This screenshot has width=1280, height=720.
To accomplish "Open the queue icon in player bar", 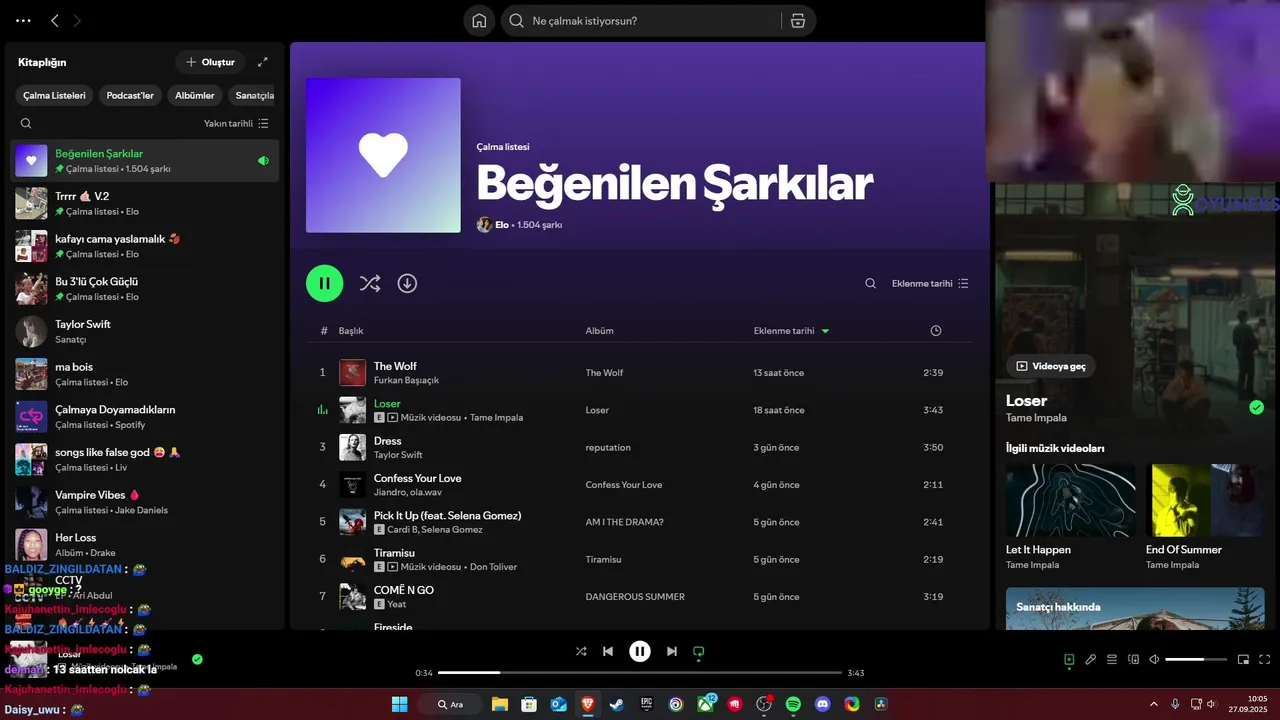I will tap(1112, 660).
